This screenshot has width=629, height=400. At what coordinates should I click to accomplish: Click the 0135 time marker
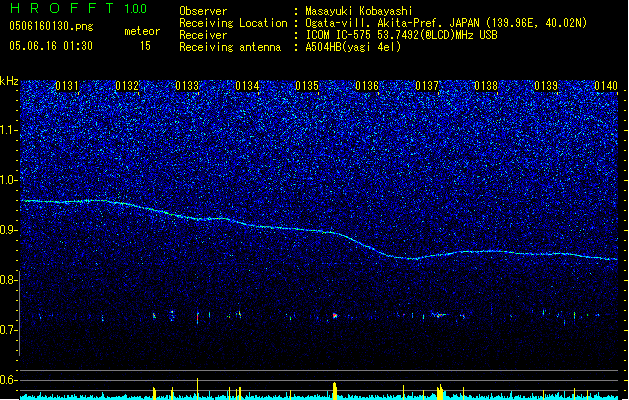[x=307, y=86]
